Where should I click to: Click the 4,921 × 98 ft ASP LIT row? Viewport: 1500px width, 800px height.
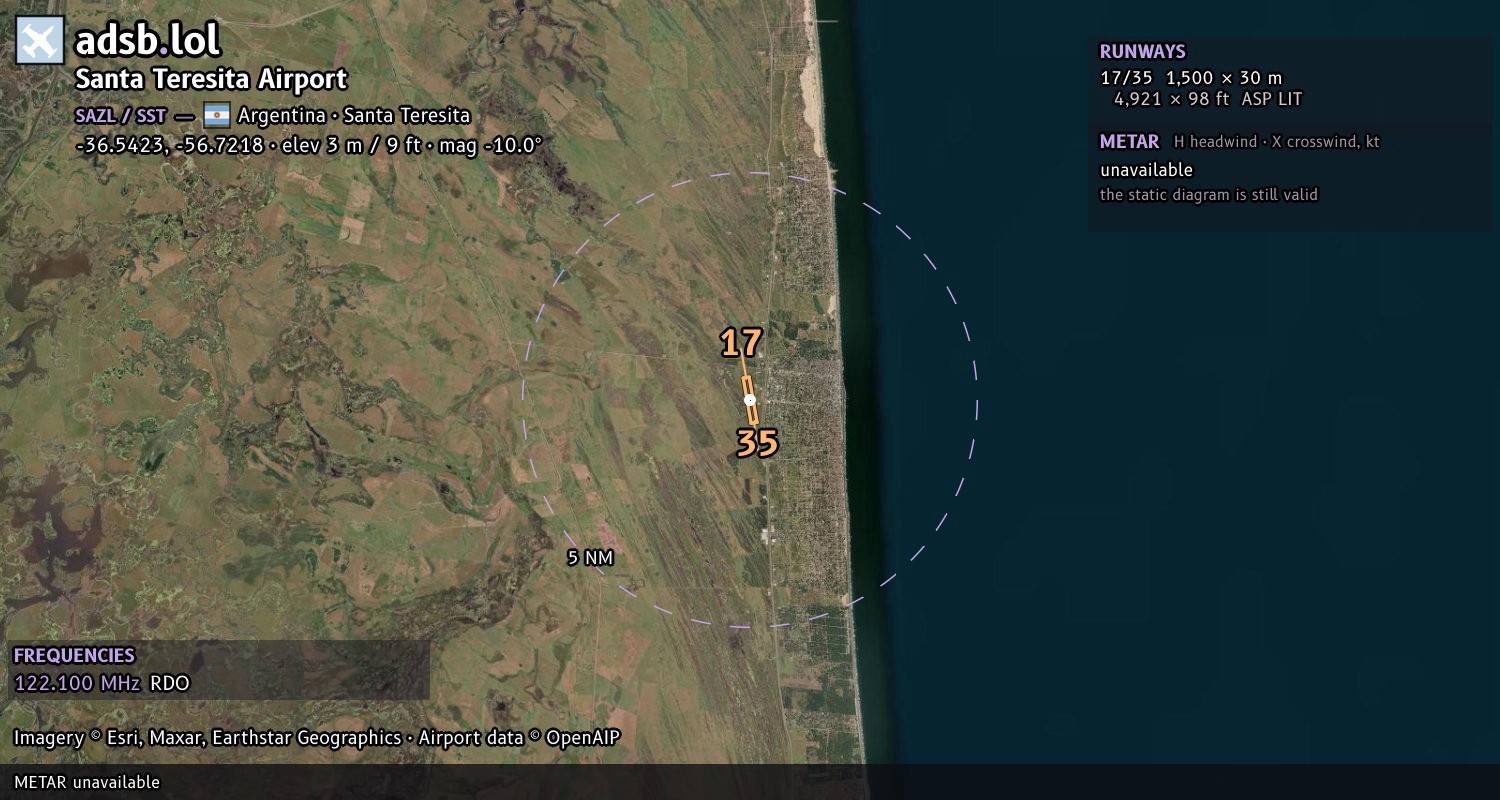(x=1208, y=99)
